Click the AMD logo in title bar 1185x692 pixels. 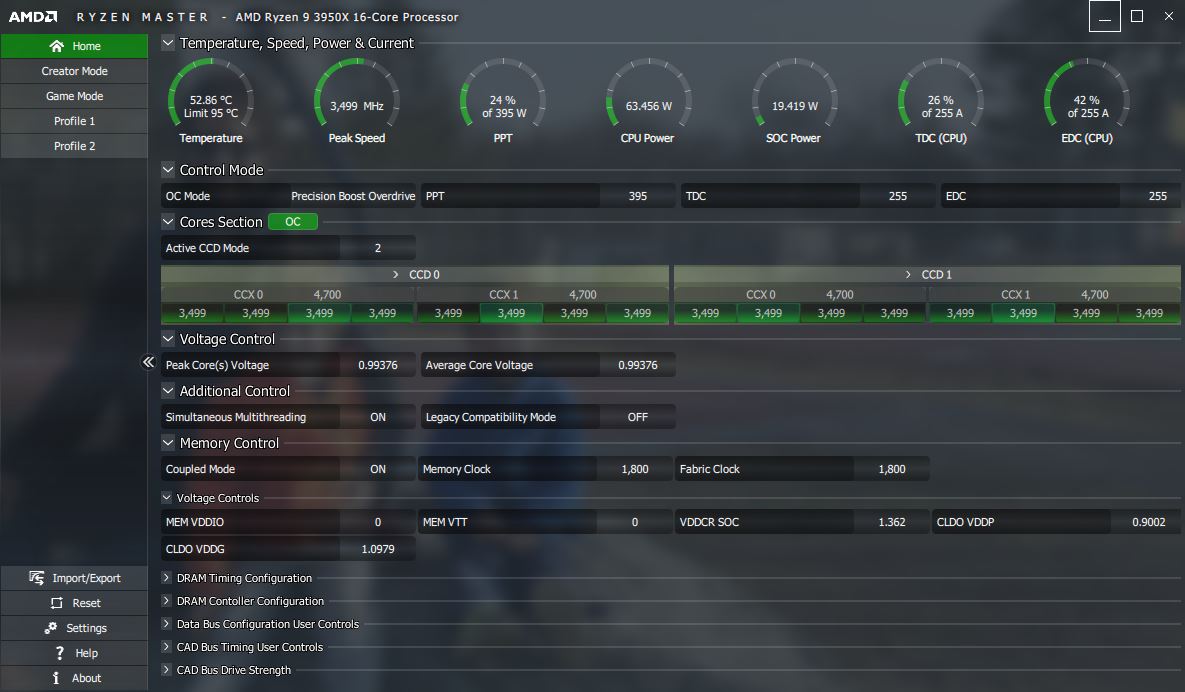[x=33, y=17]
